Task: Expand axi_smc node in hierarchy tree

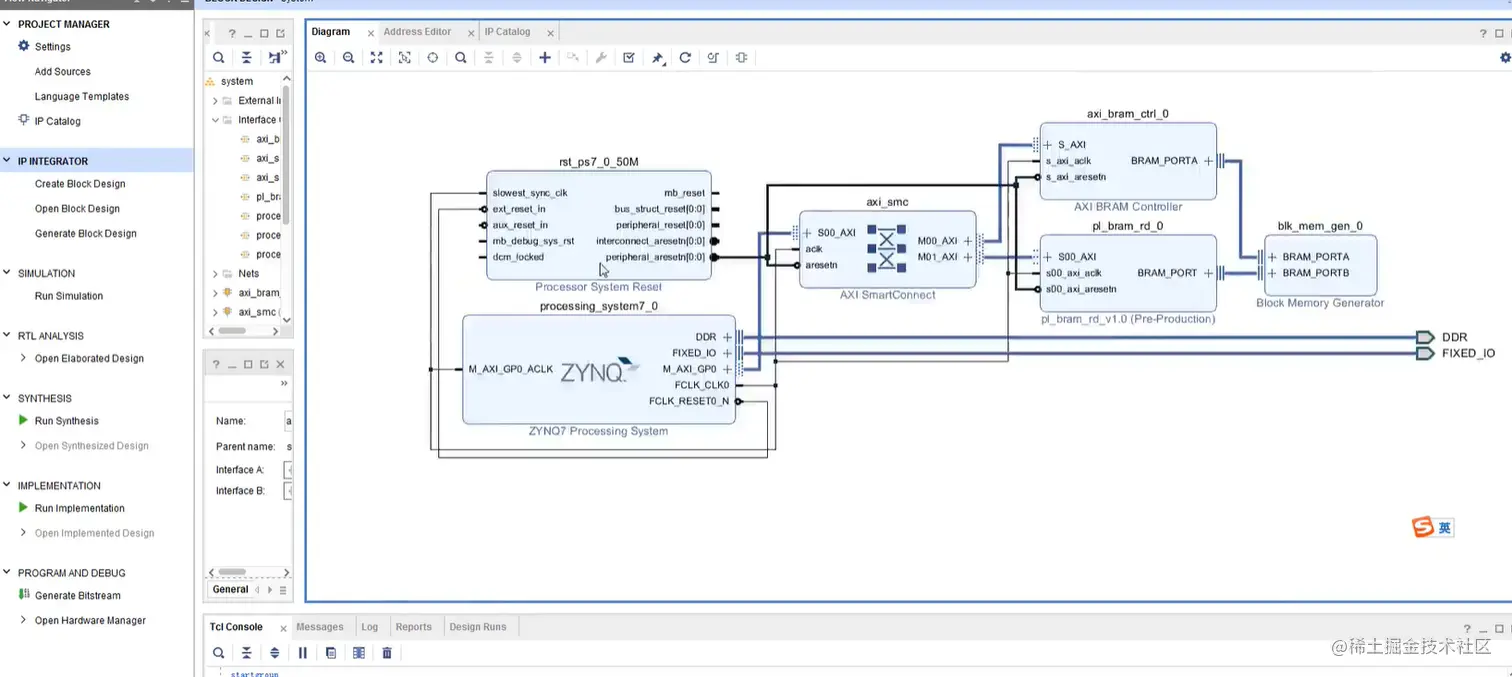Action: point(215,312)
